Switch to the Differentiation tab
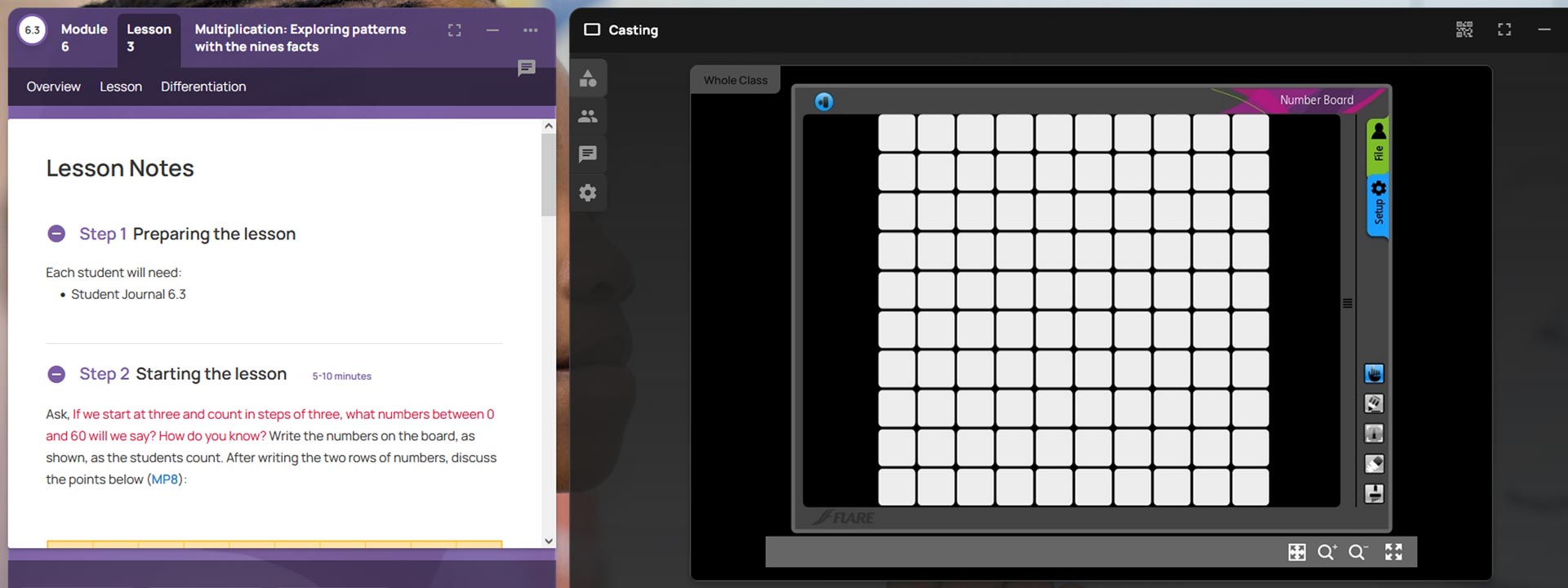Image resolution: width=1568 pixels, height=588 pixels. (x=203, y=87)
